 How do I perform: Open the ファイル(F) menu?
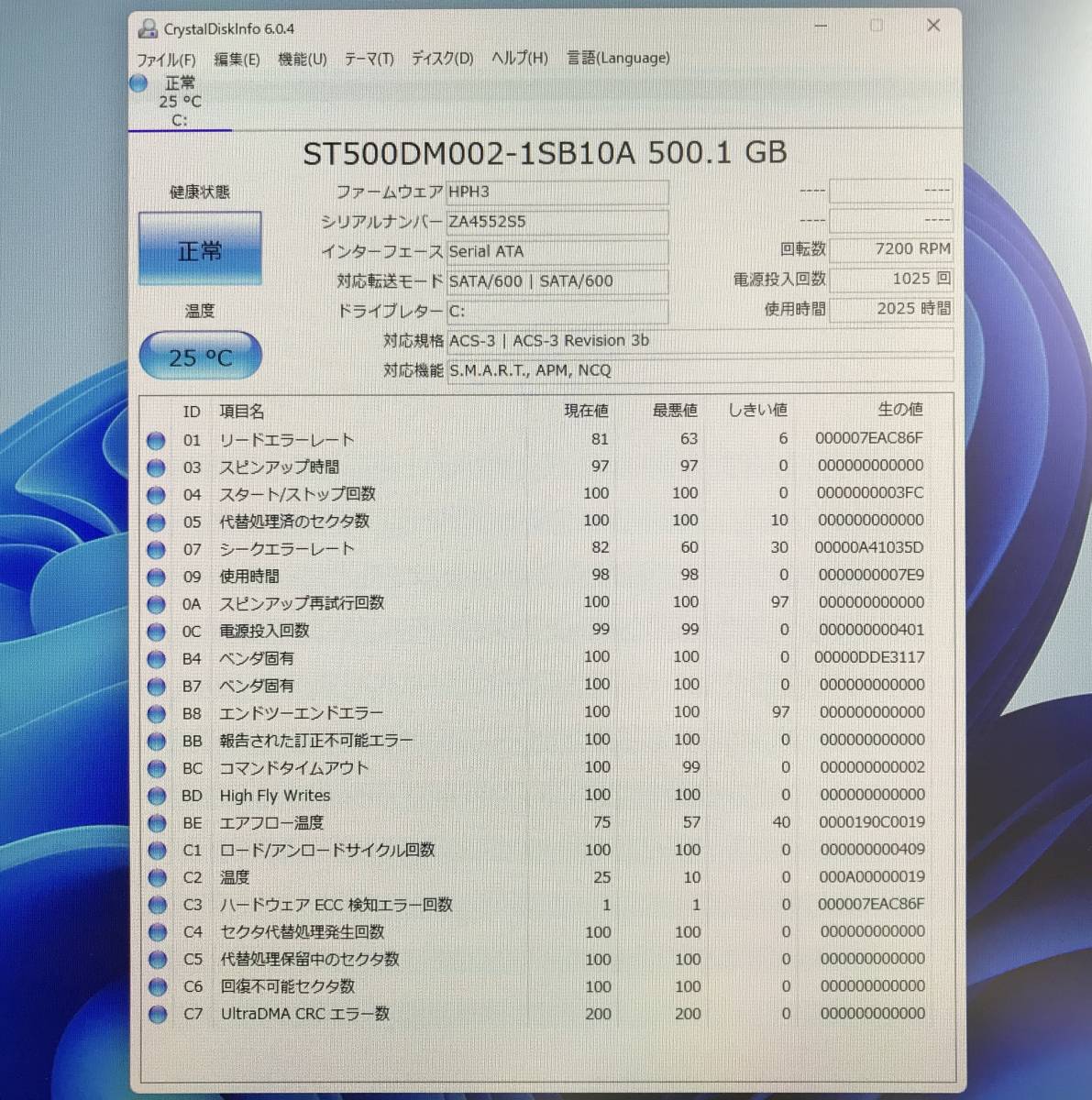(166, 60)
